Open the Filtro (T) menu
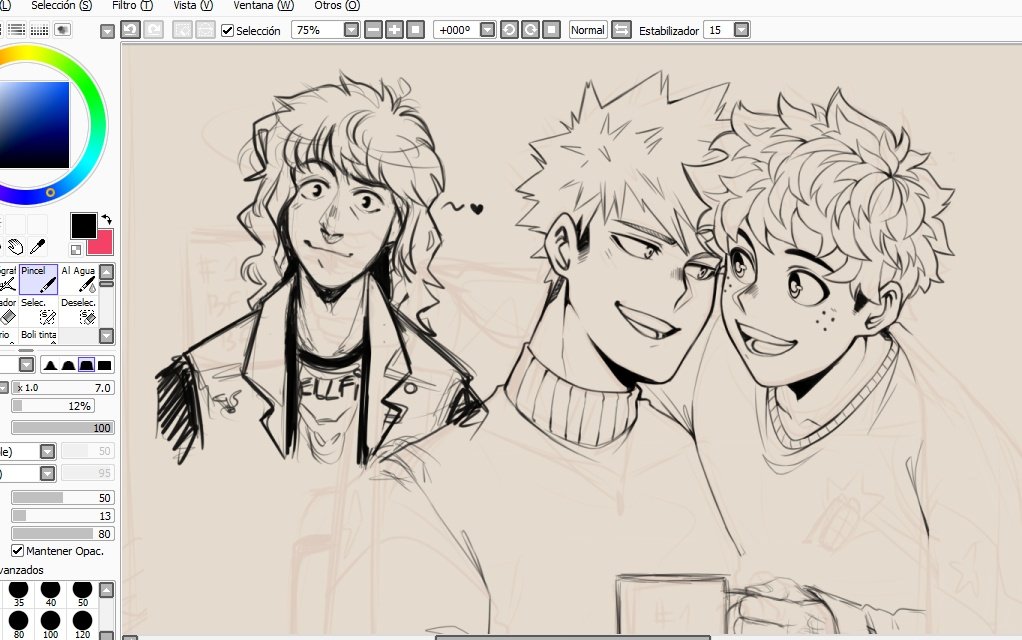 (132, 6)
